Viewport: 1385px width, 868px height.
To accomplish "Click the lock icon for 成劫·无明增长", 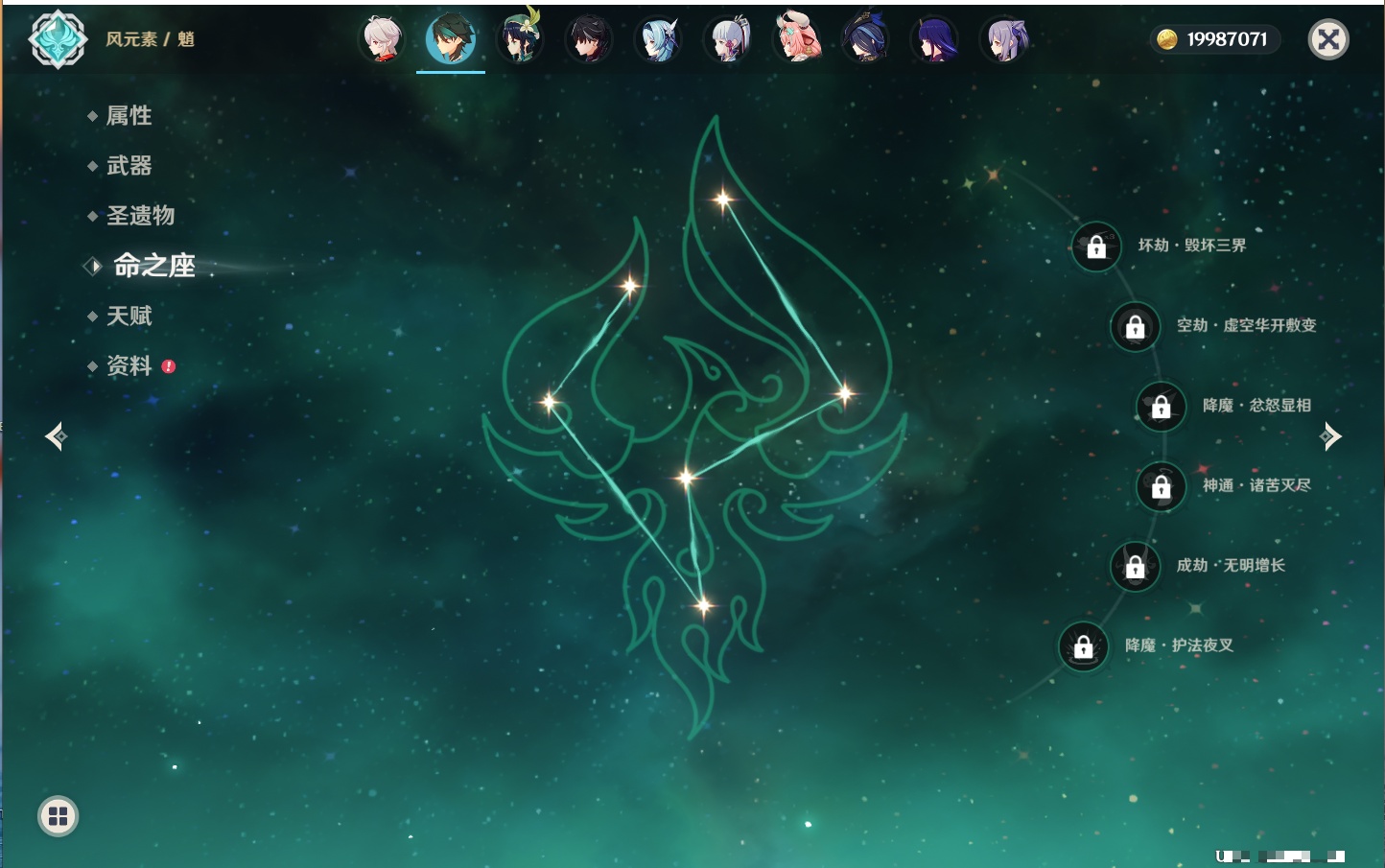I will click(x=1136, y=566).
